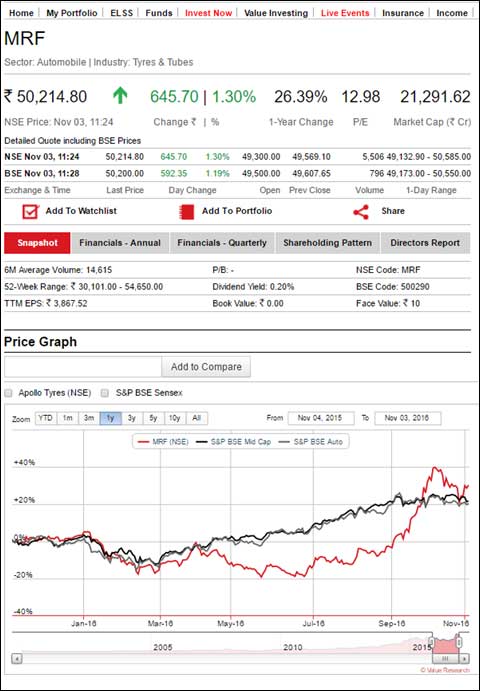Open the Shareholding Pattern tab

[327, 243]
